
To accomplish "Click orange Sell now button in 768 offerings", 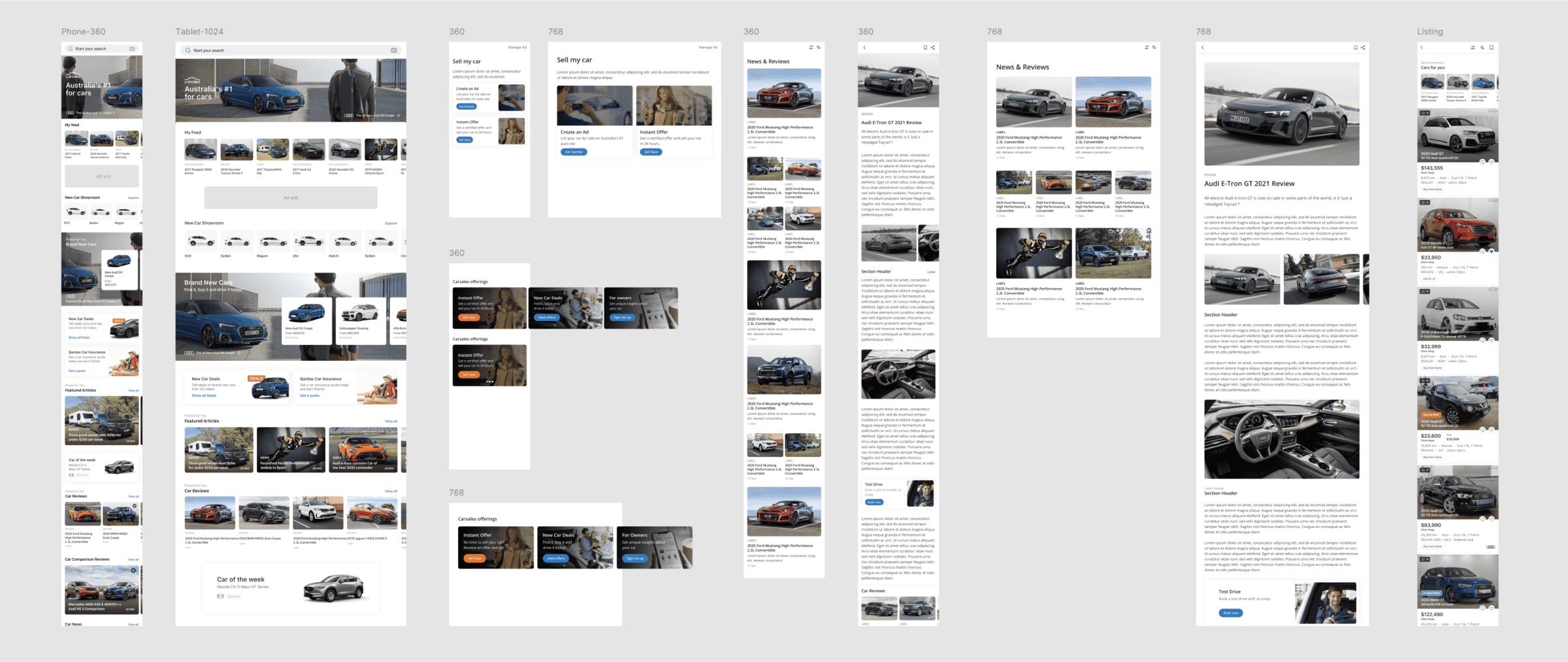I will coord(474,559).
